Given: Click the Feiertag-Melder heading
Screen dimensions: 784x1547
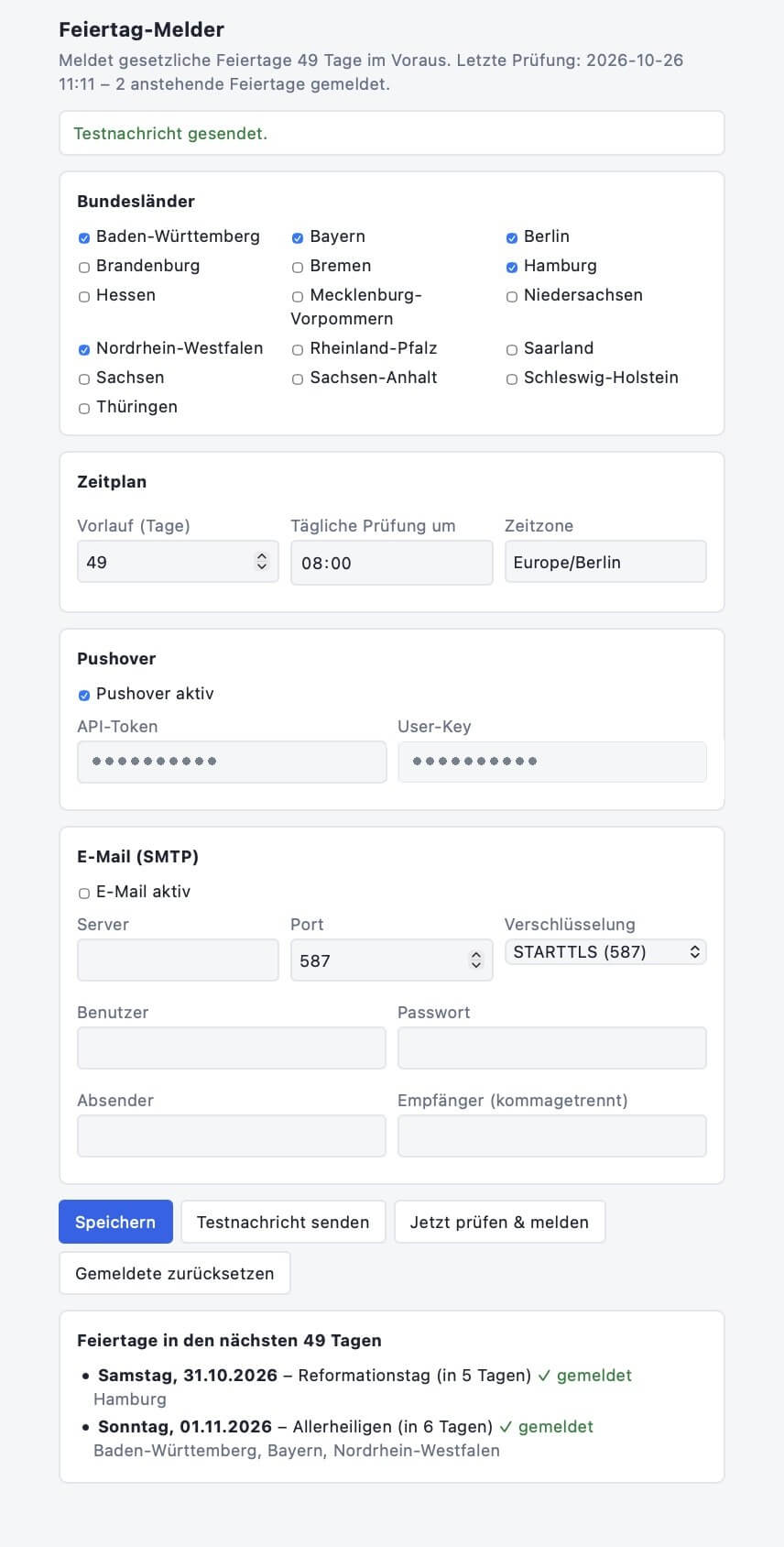Looking at the screenshot, I should point(142,29).
